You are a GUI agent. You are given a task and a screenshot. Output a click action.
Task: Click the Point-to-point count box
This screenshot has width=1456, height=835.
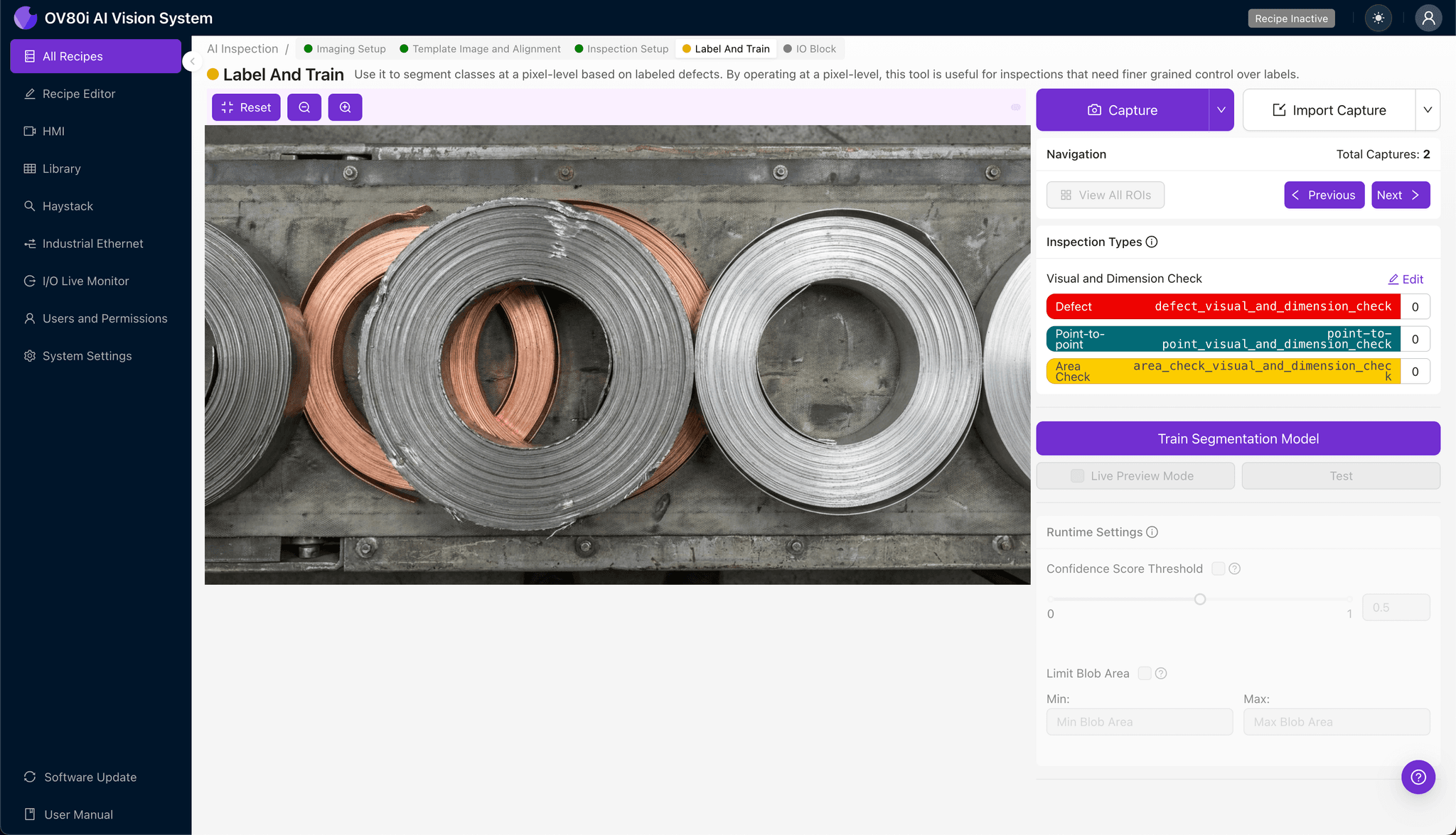click(x=1415, y=339)
